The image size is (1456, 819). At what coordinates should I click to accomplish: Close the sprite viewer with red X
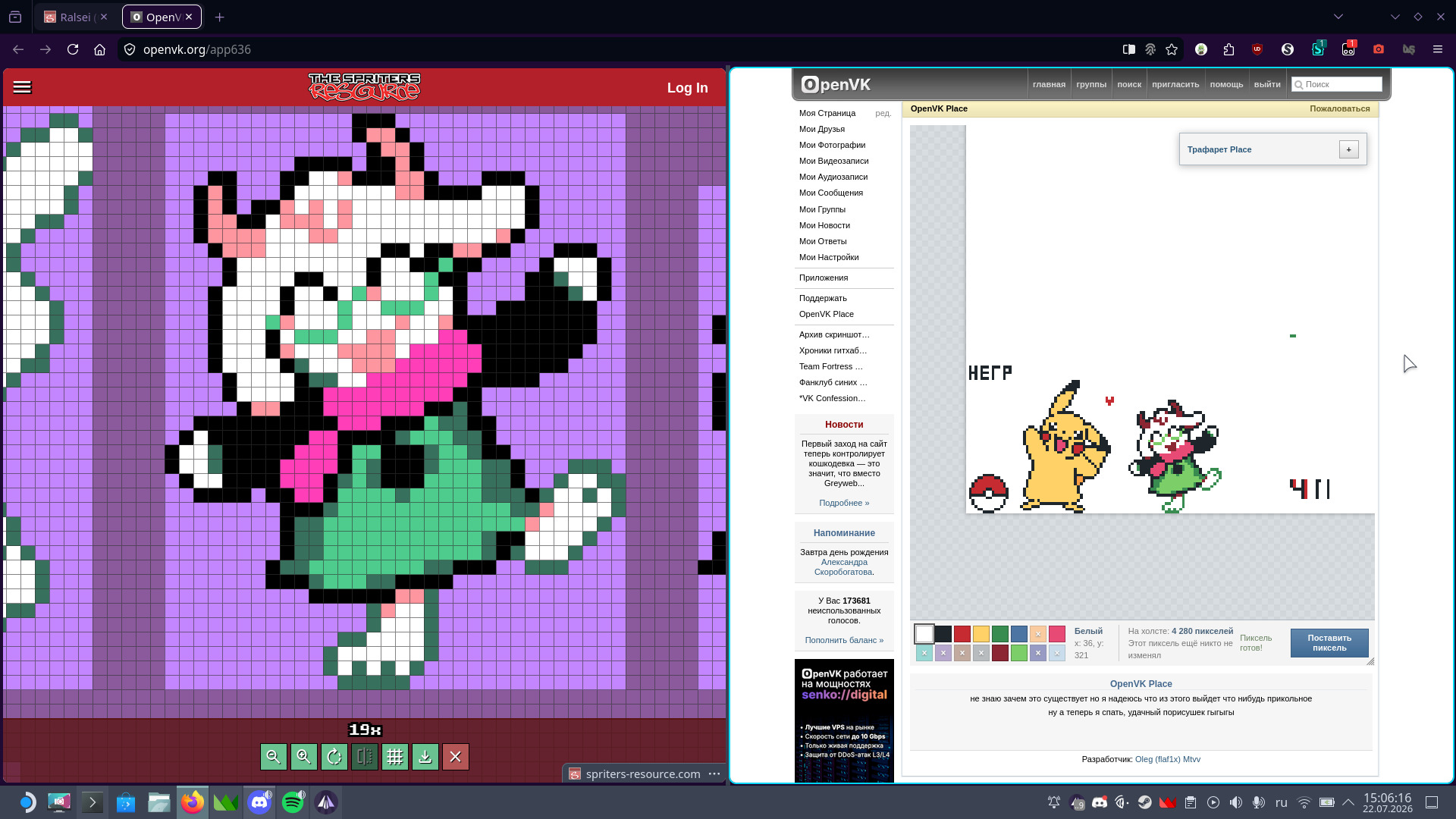click(456, 757)
